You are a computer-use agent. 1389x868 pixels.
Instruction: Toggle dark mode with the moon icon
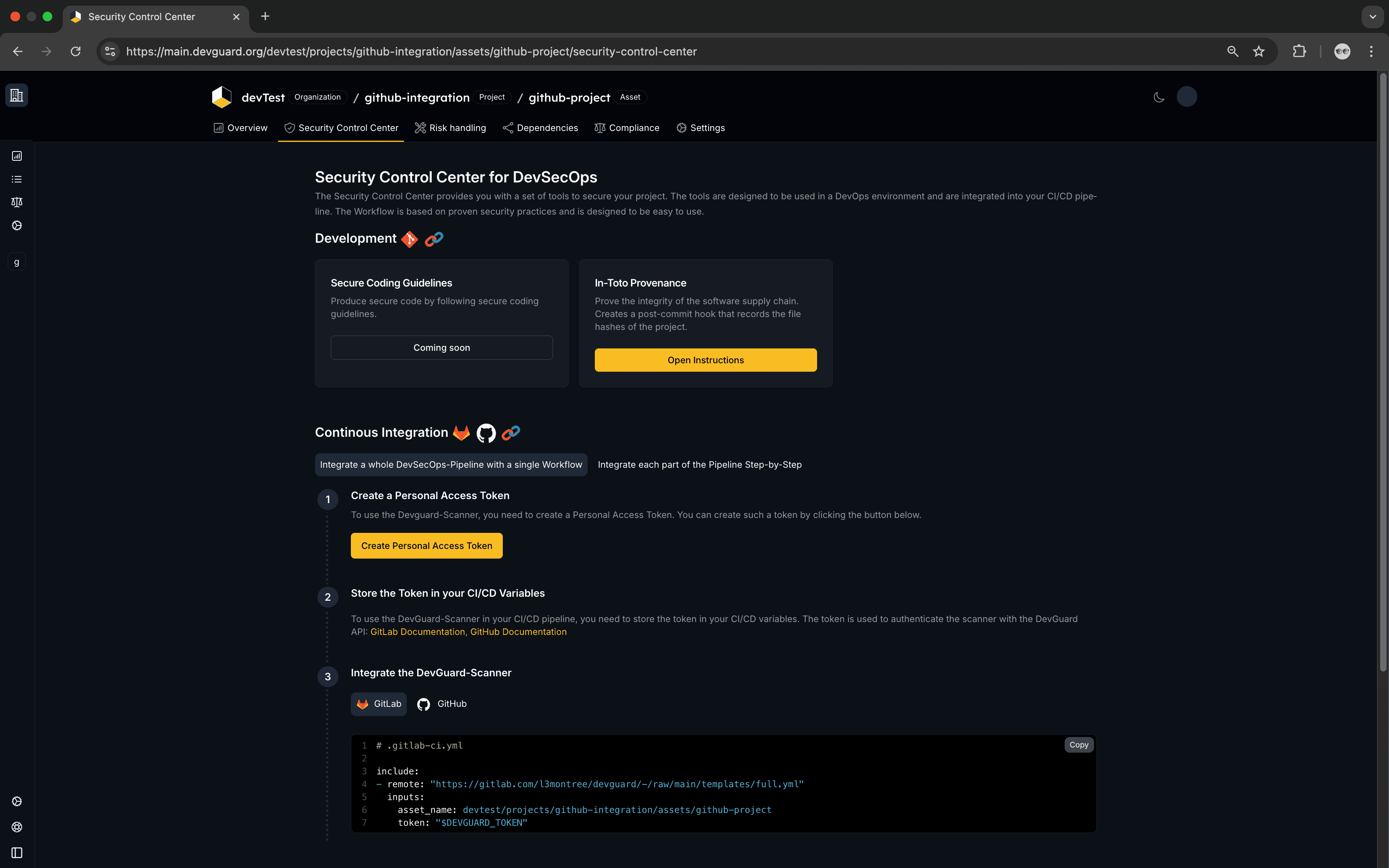1158,96
